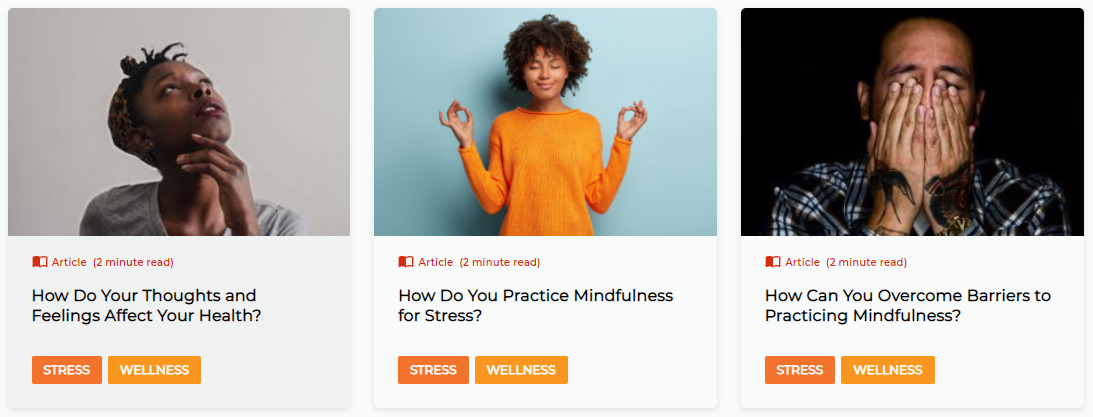Click the 'Article' label on the Overcome Barriers card
The height and width of the screenshot is (417, 1093).
tap(802, 262)
